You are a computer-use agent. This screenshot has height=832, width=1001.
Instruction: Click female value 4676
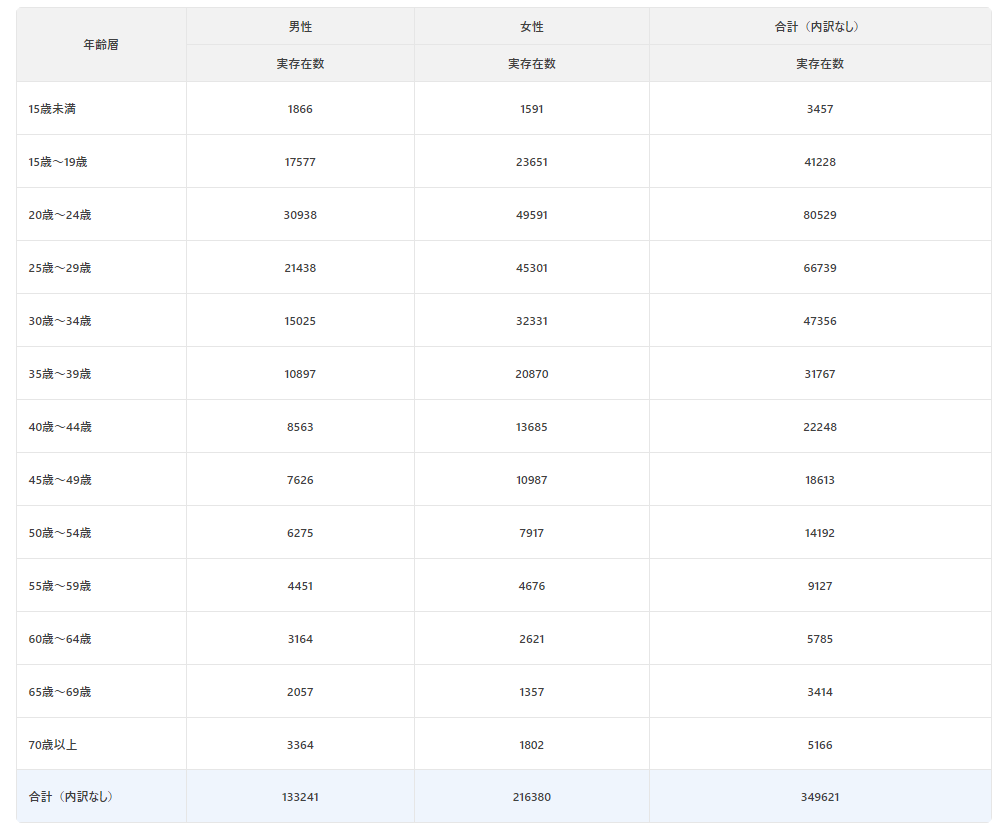coord(532,586)
